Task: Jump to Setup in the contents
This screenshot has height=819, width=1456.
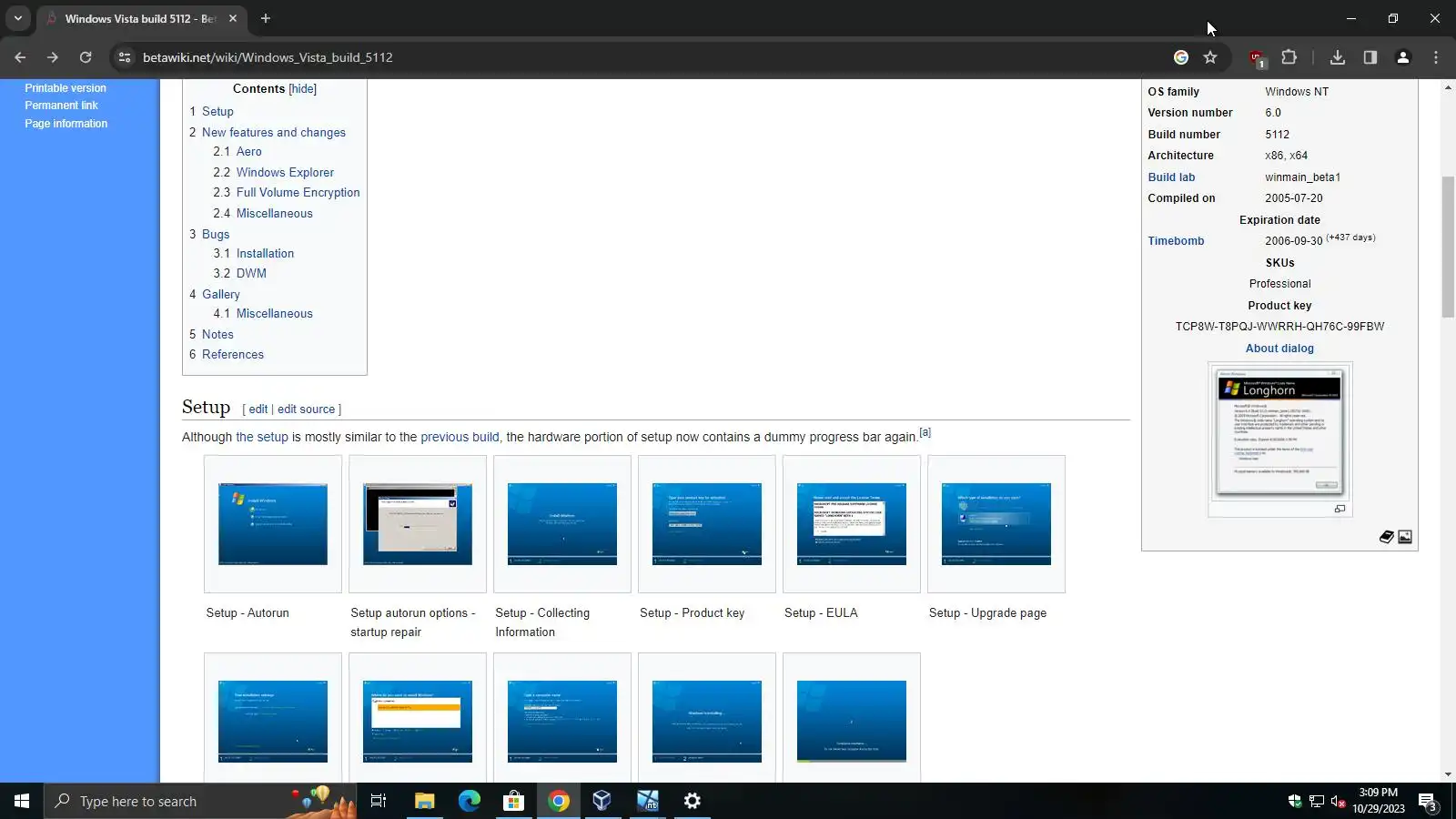Action: click(217, 112)
